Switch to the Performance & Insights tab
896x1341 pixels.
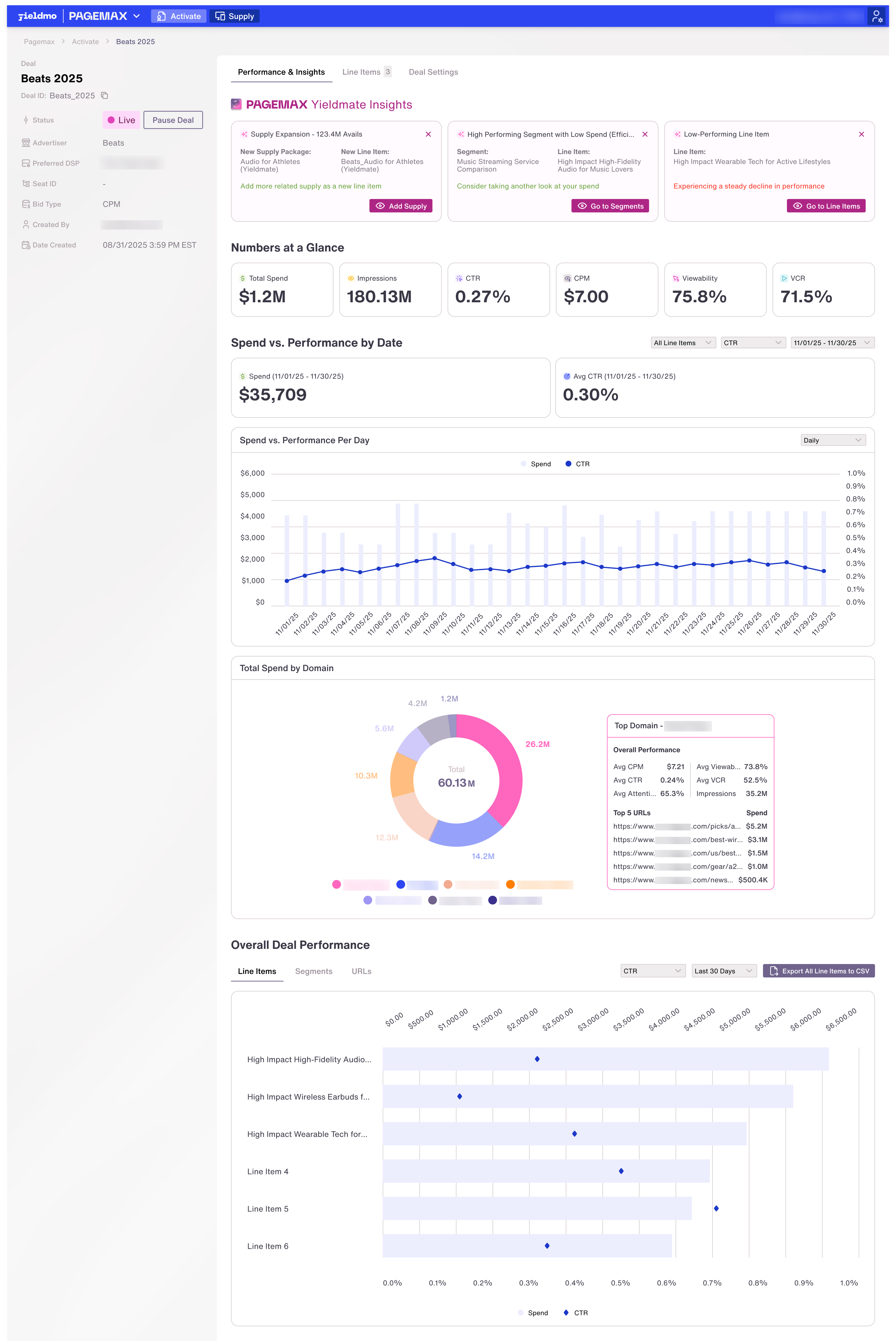coord(281,72)
